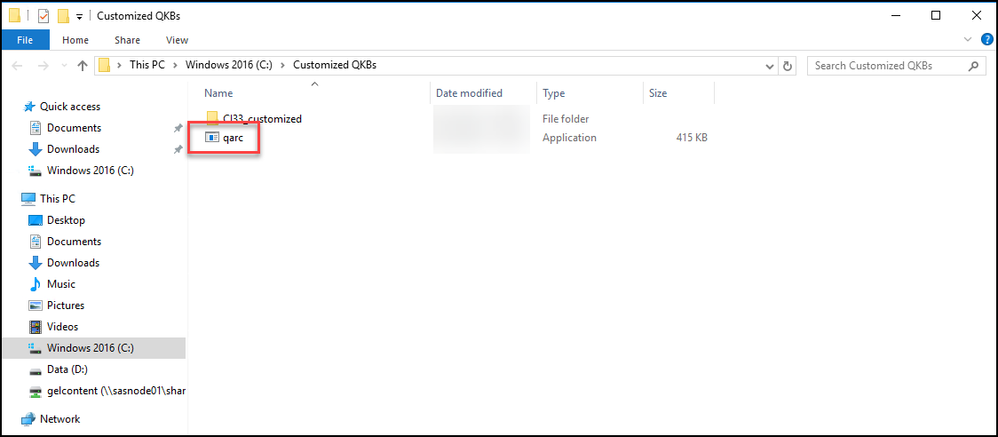Click the qarc application icon
This screenshot has height=437, width=998.
pyautogui.click(x=211, y=137)
